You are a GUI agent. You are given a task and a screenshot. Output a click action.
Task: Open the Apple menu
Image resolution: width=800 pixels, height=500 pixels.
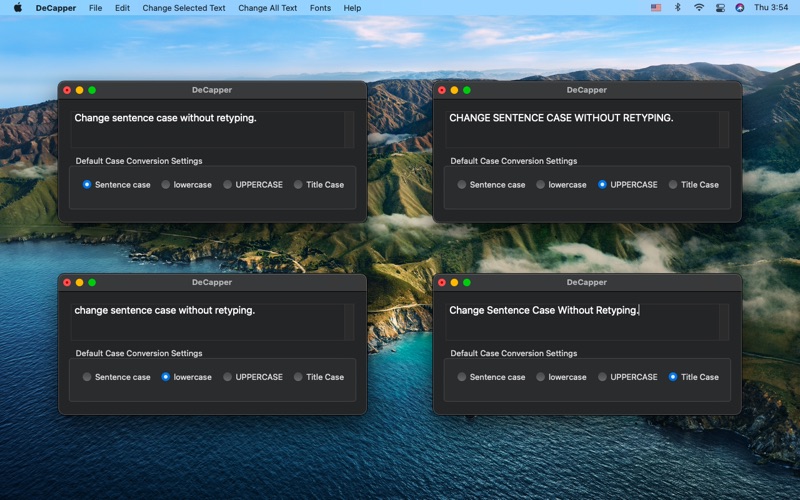(x=17, y=8)
